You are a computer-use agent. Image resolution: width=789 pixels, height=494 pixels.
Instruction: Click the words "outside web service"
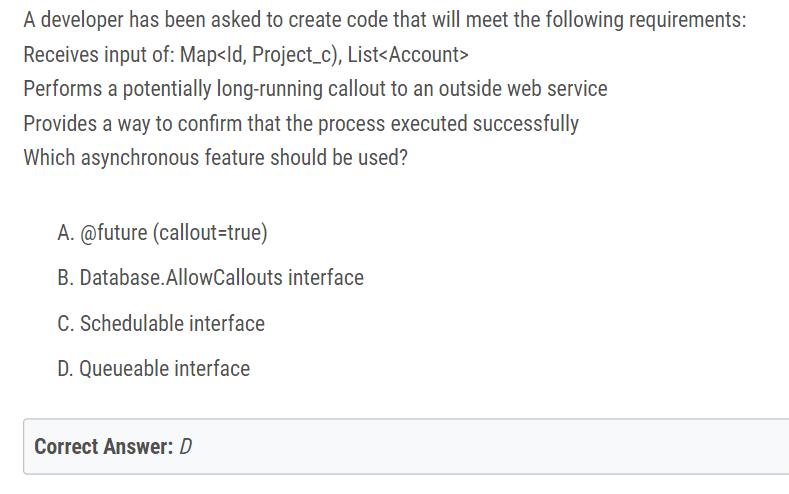tap(523, 89)
